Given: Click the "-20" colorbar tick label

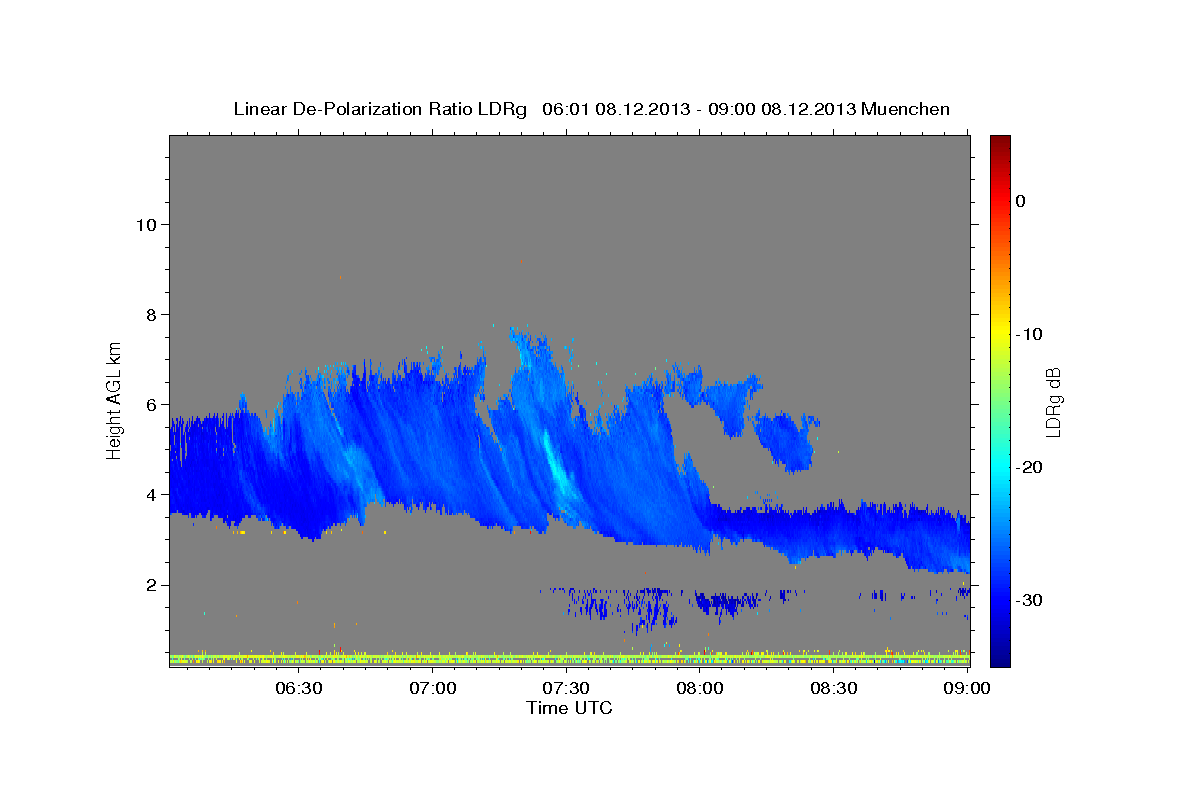Looking at the screenshot, I should click(1029, 467).
